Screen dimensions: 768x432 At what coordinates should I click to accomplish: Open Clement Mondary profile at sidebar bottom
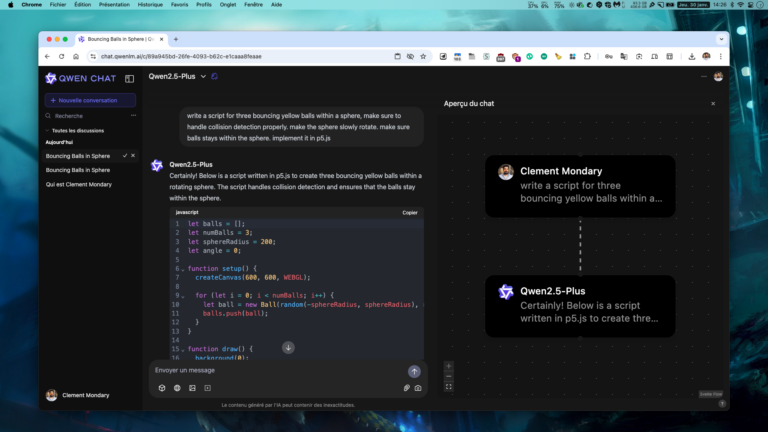(x=78, y=395)
